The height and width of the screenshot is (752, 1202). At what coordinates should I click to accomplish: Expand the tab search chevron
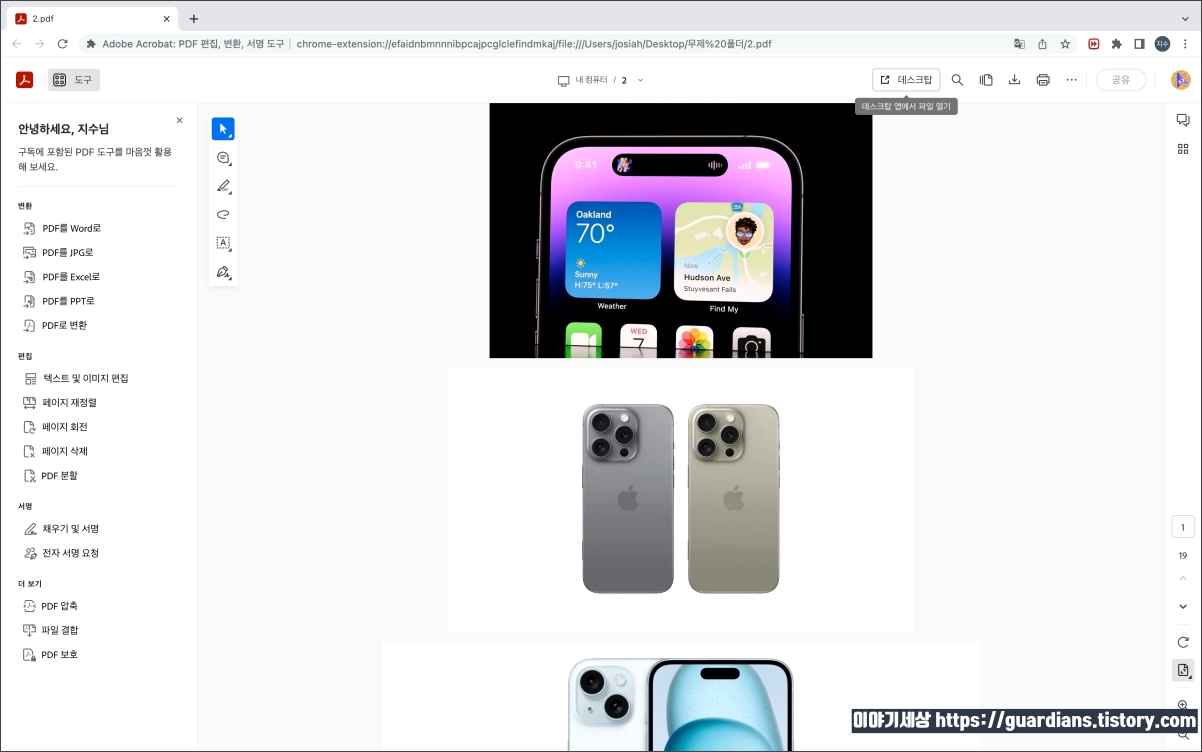point(1183,18)
